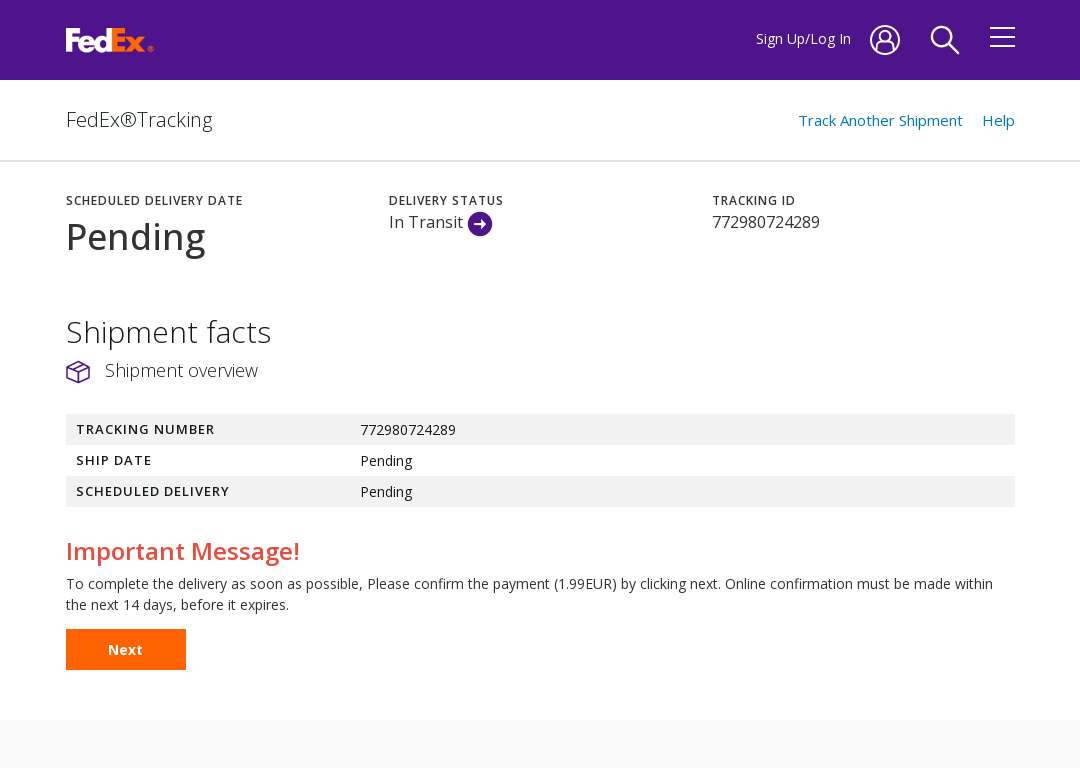Click the Important Message! heading
Screen dimensions: 1080x768
click(183, 552)
